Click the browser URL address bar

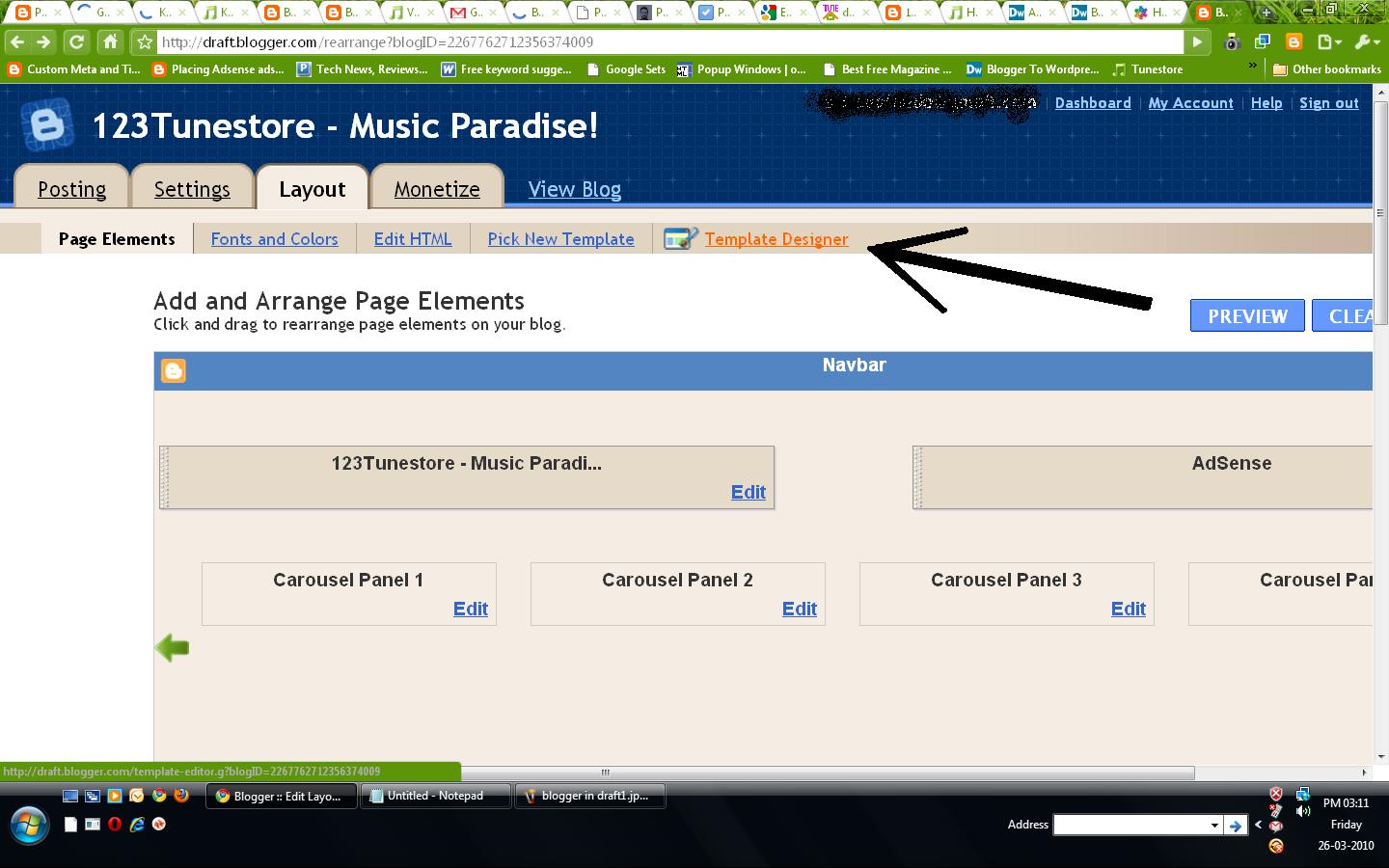pos(666,42)
